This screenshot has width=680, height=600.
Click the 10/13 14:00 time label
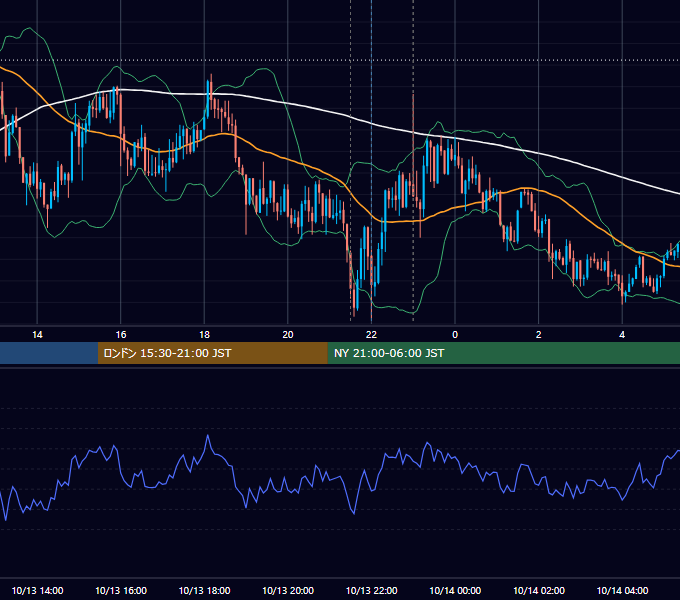tap(37, 590)
